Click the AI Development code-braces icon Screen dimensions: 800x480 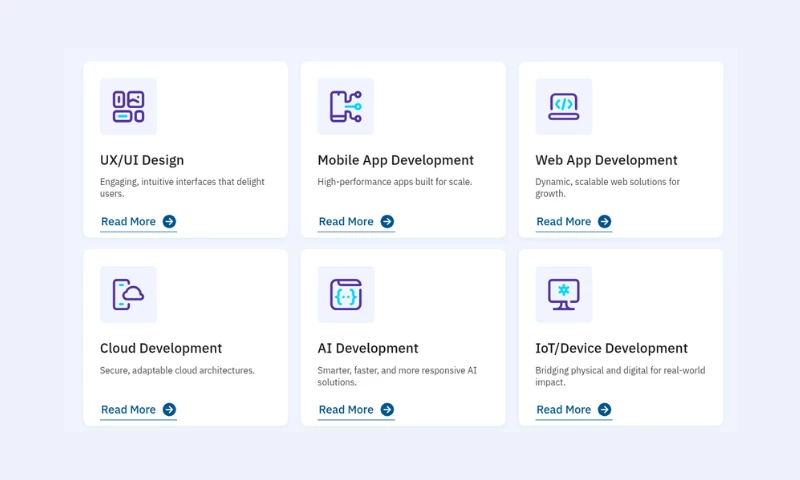click(x=345, y=294)
